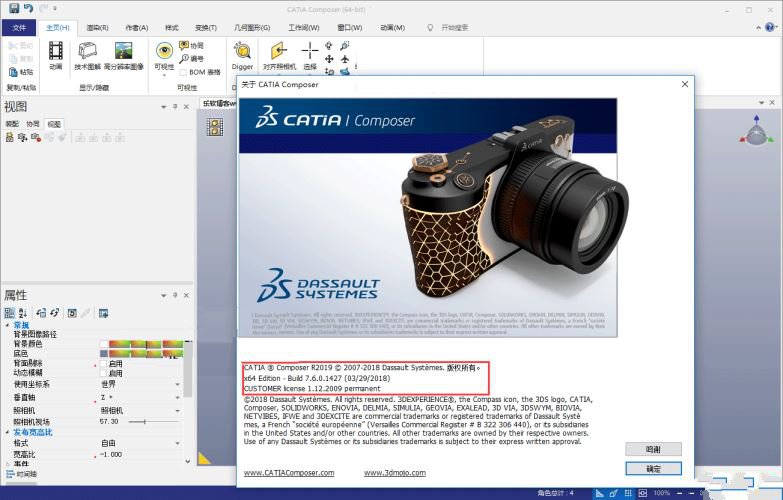Viewport: 783px width, 500px height.
Task: Open the 作者(A) Author ribbon tab
Action: coord(137,27)
